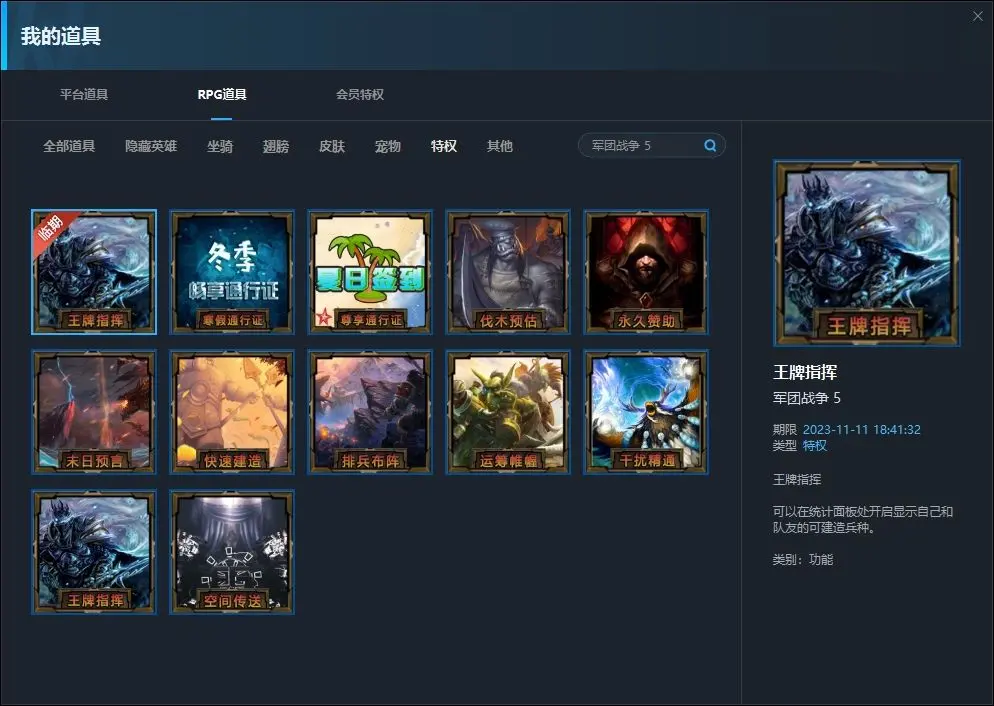Click the 特权 type link in details
Viewport: 994px width, 706px height.
(815, 446)
